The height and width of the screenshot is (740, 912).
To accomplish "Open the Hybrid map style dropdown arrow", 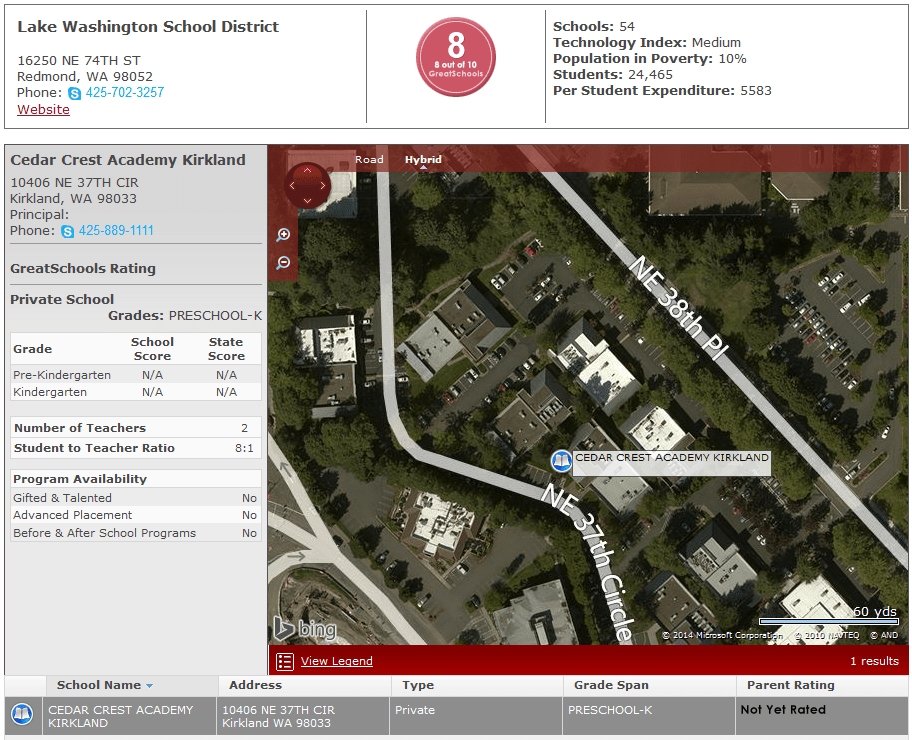I will point(423,168).
